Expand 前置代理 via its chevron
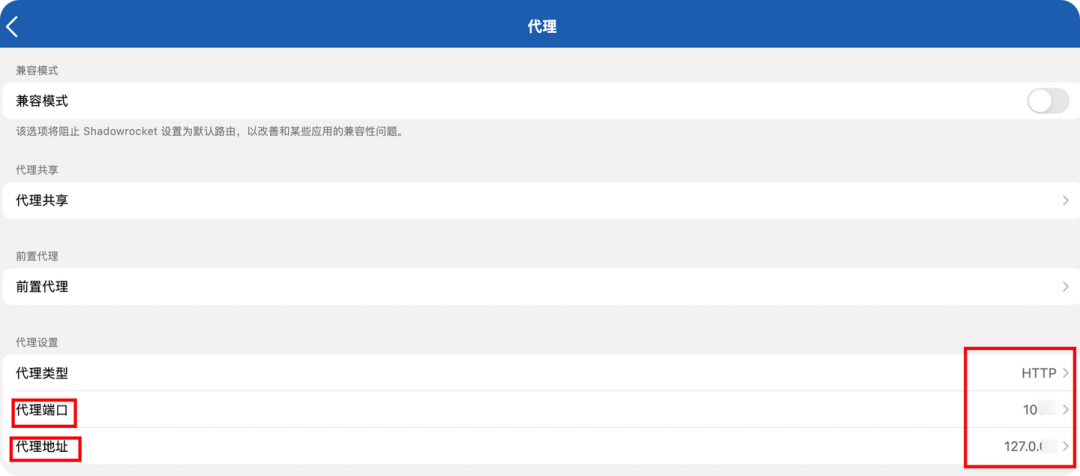Image resolution: width=1080 pixels, height=476 pixels. click(1066, 287)
